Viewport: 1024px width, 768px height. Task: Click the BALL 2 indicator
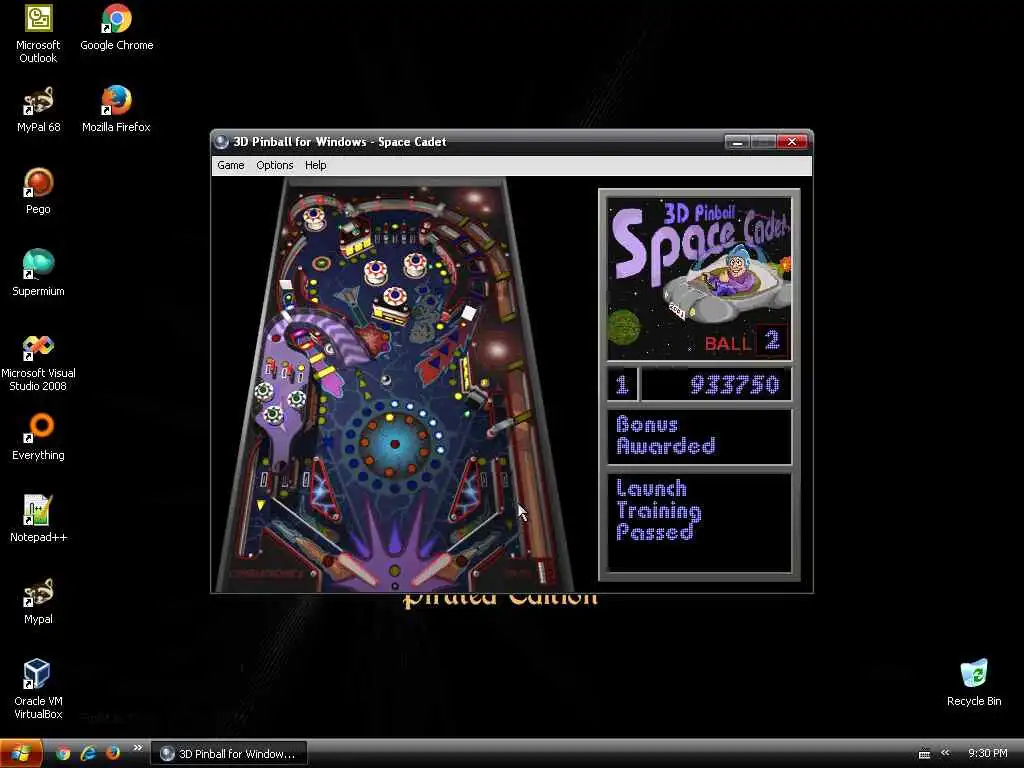746,342
